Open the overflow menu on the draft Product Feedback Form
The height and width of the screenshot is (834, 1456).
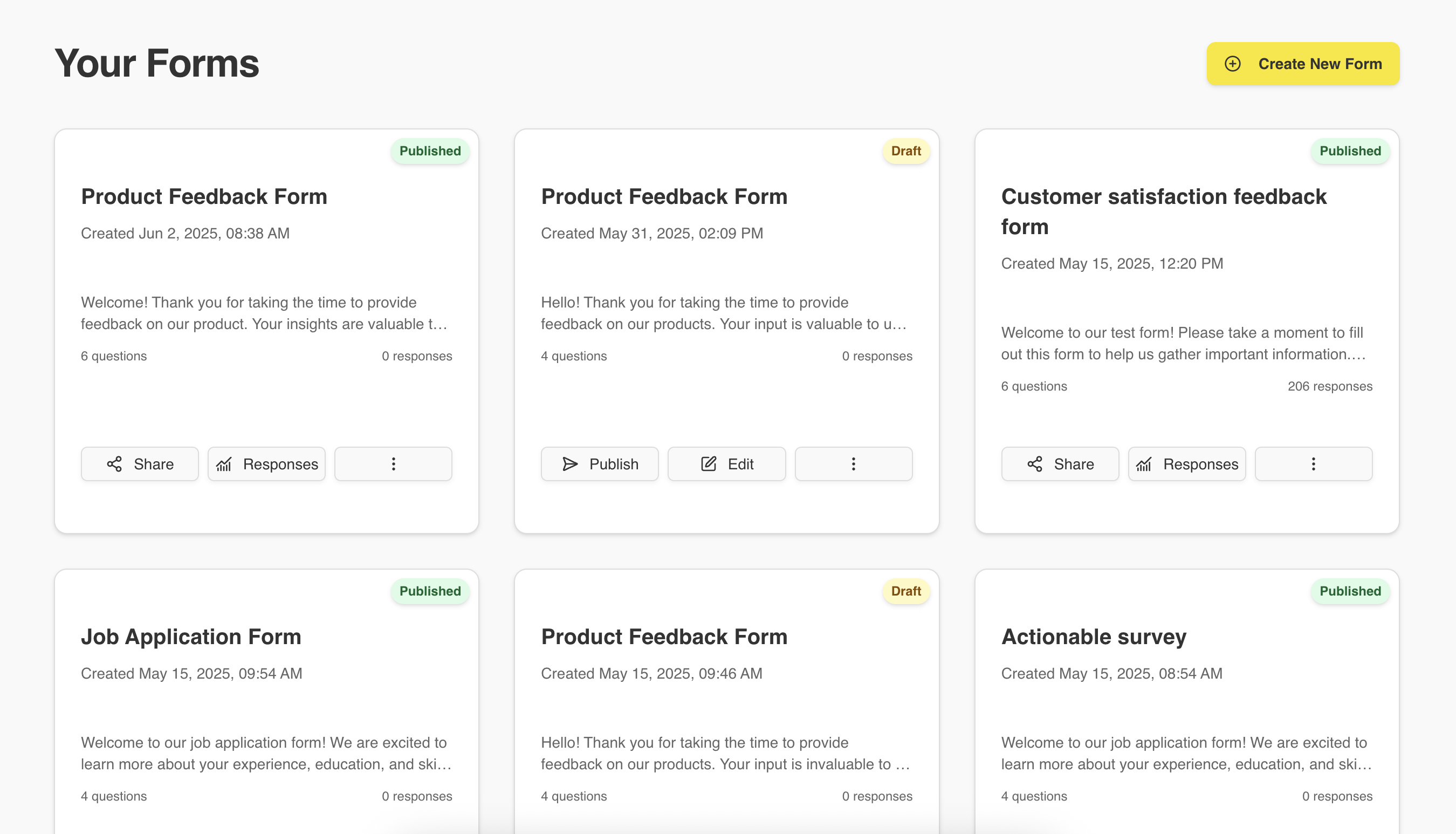tap(853, 464)
